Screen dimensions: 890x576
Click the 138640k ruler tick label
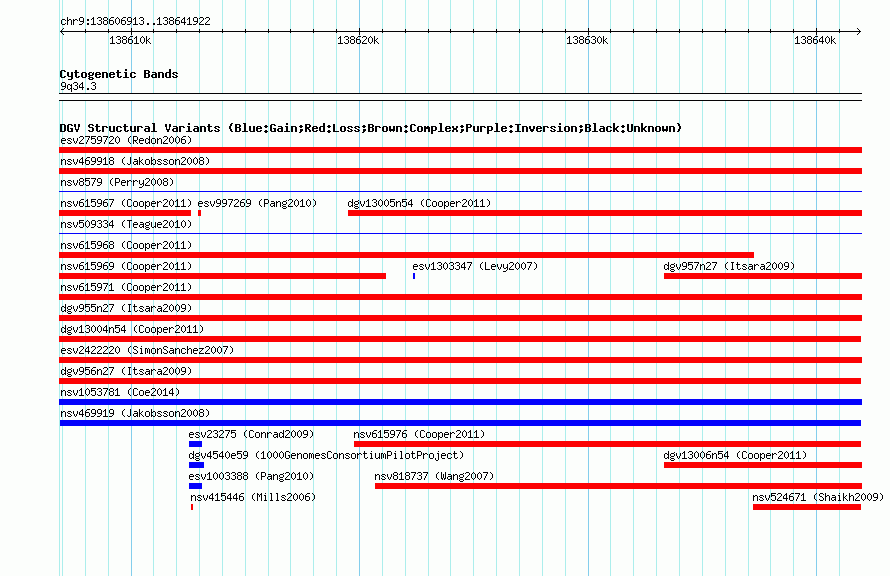(x=815, y=40)
